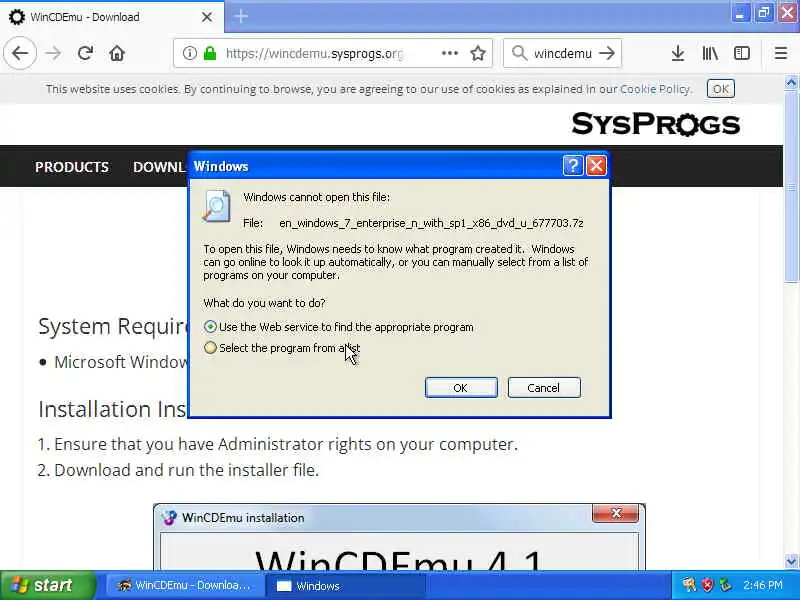Viewport: 800px width, 600px height.
Task: Accept cookies with the OK button
Action: pos(720,89)
